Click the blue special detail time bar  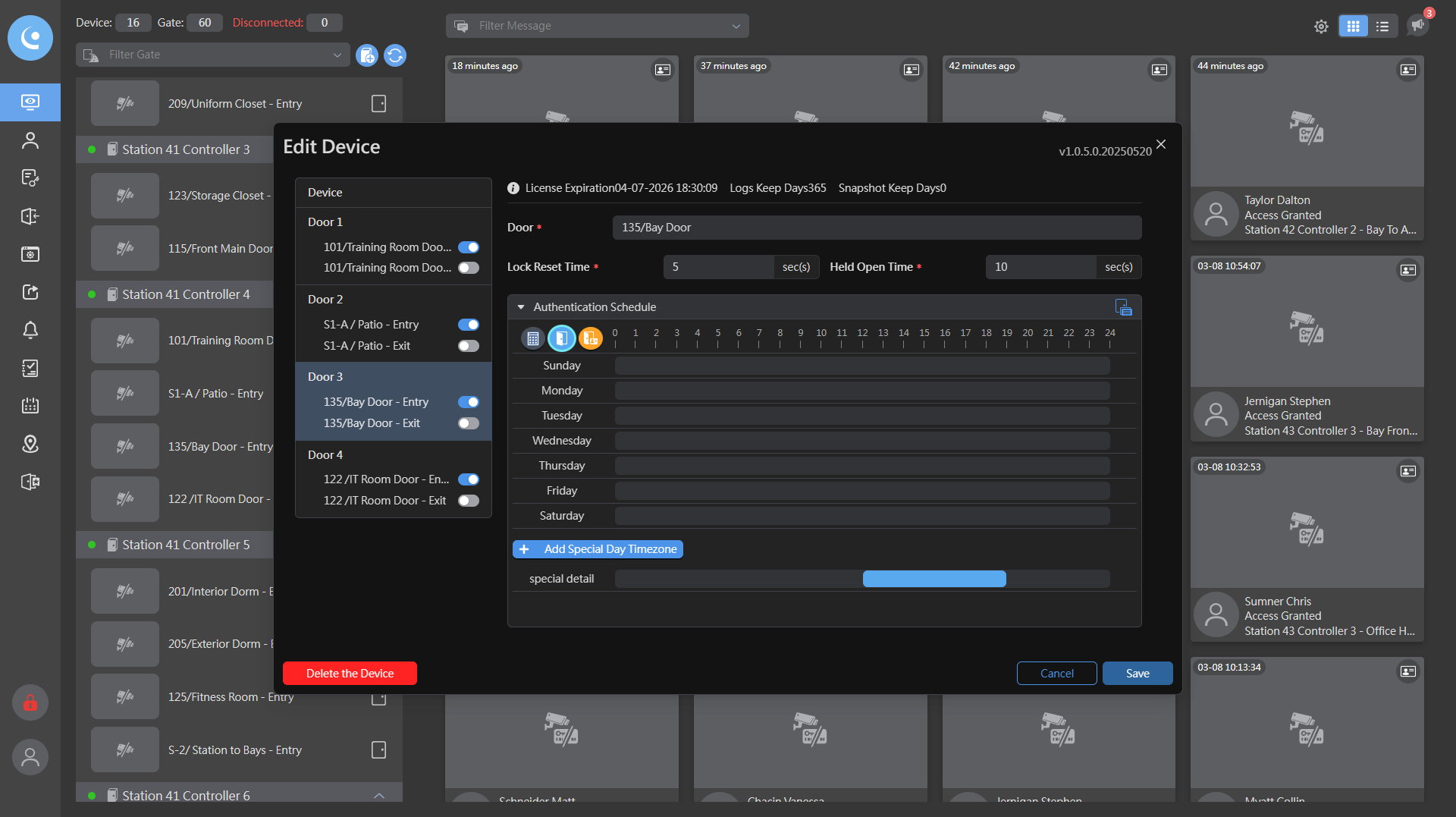tap(934, 579)
